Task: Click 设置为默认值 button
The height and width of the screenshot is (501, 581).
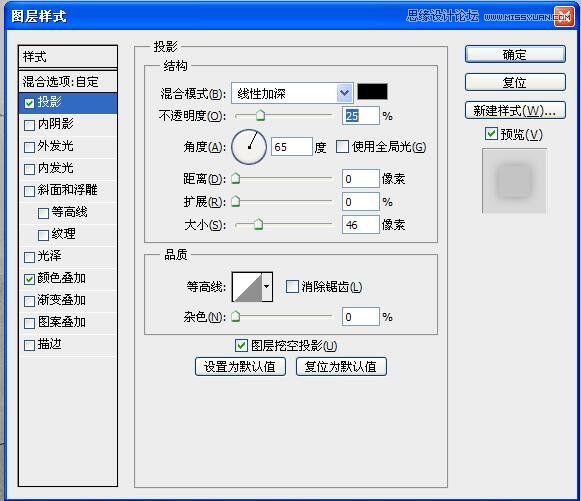Action: coord(240,366)
